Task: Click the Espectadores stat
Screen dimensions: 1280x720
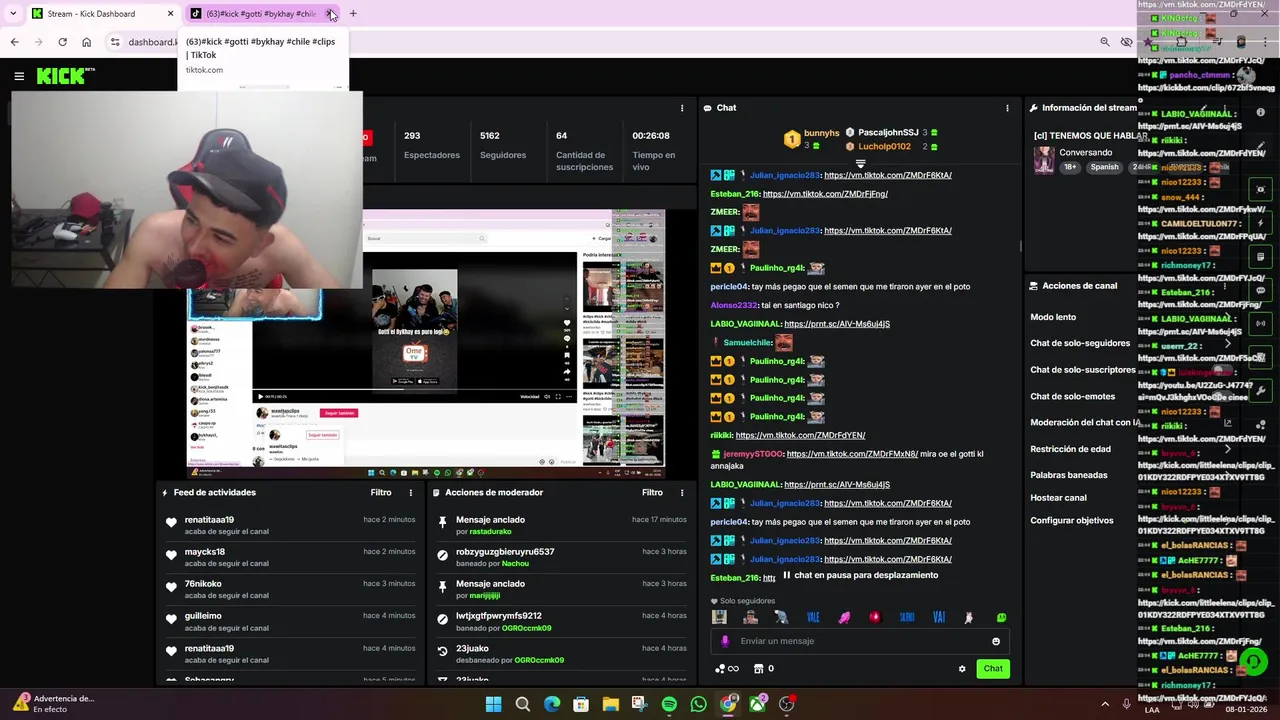Action: coord(431,145)
